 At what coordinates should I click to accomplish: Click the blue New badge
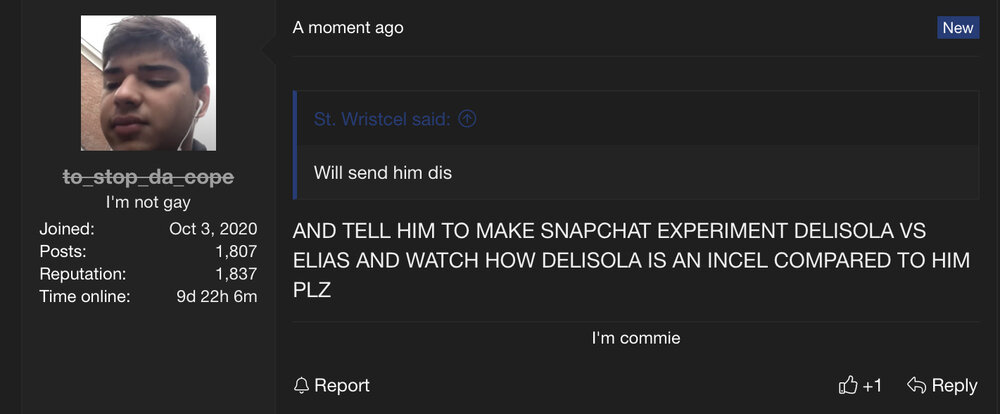pos(957,28)
